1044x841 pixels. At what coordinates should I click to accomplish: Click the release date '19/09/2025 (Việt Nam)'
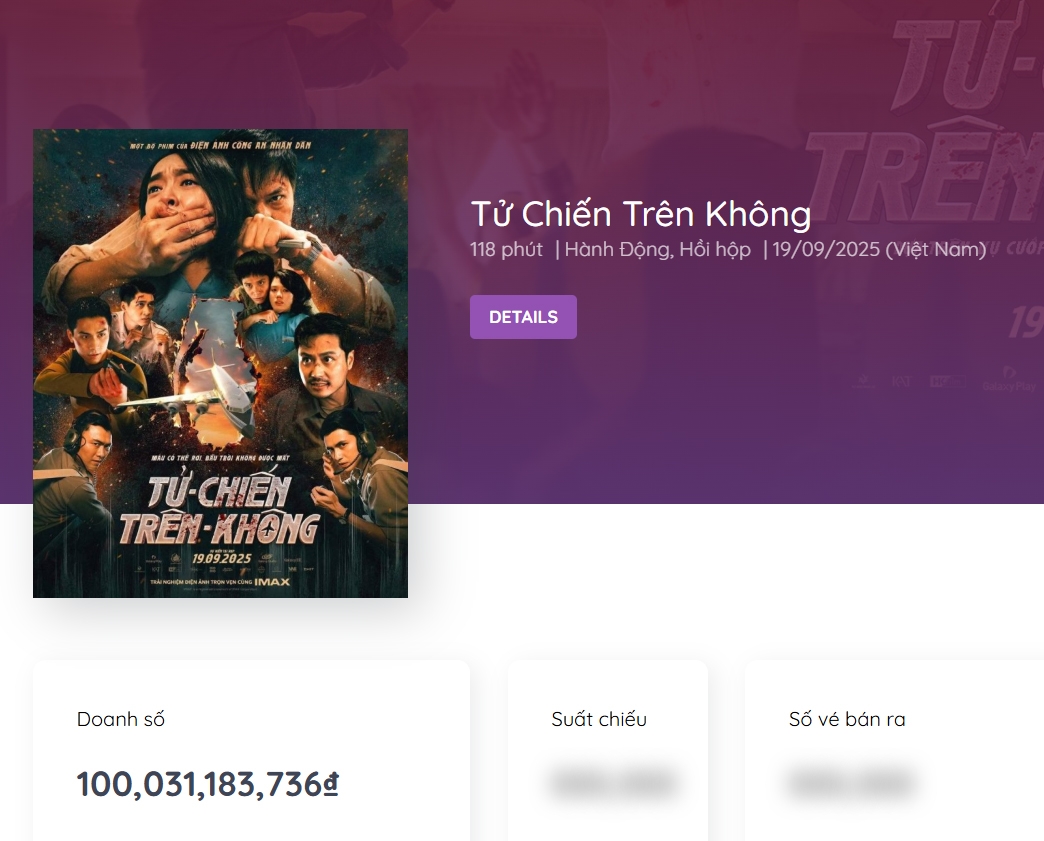pos(879,249)
